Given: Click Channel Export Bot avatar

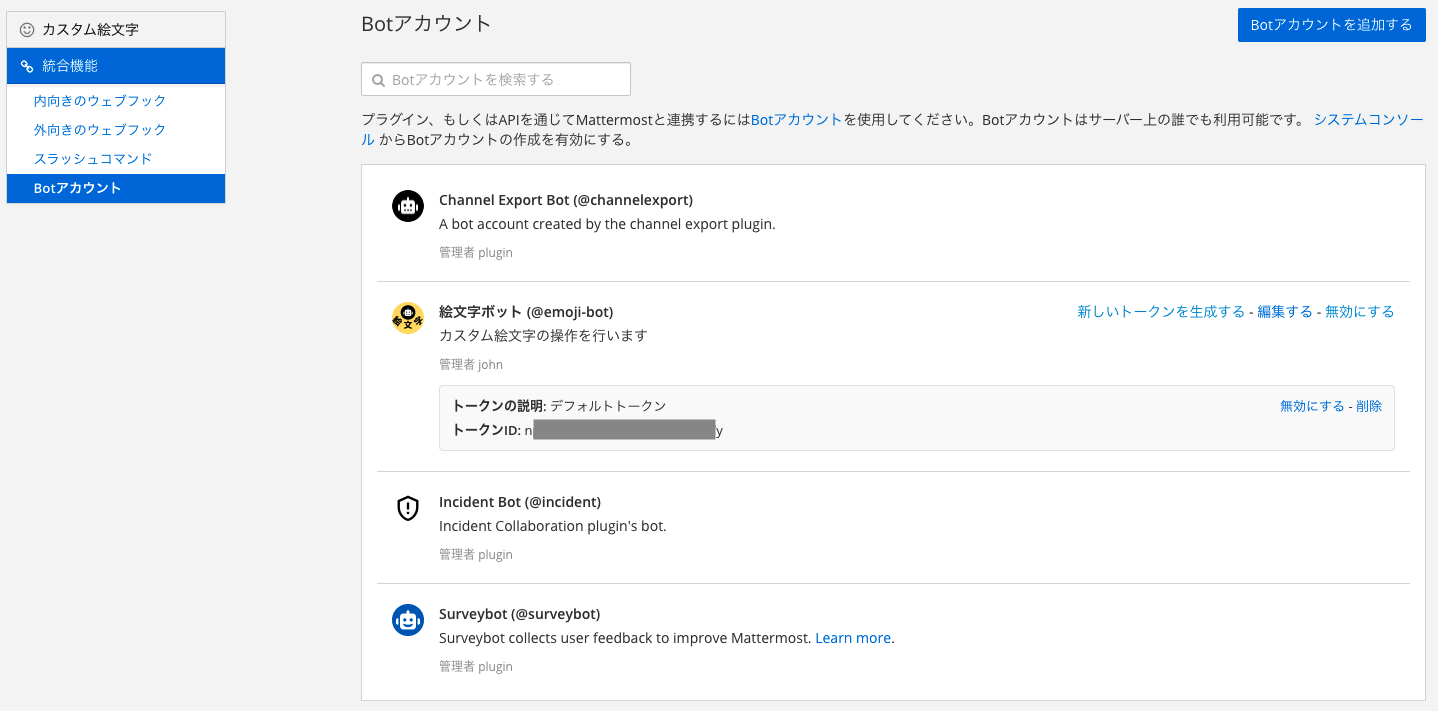Looking at the screenshot, I should 408,206.
